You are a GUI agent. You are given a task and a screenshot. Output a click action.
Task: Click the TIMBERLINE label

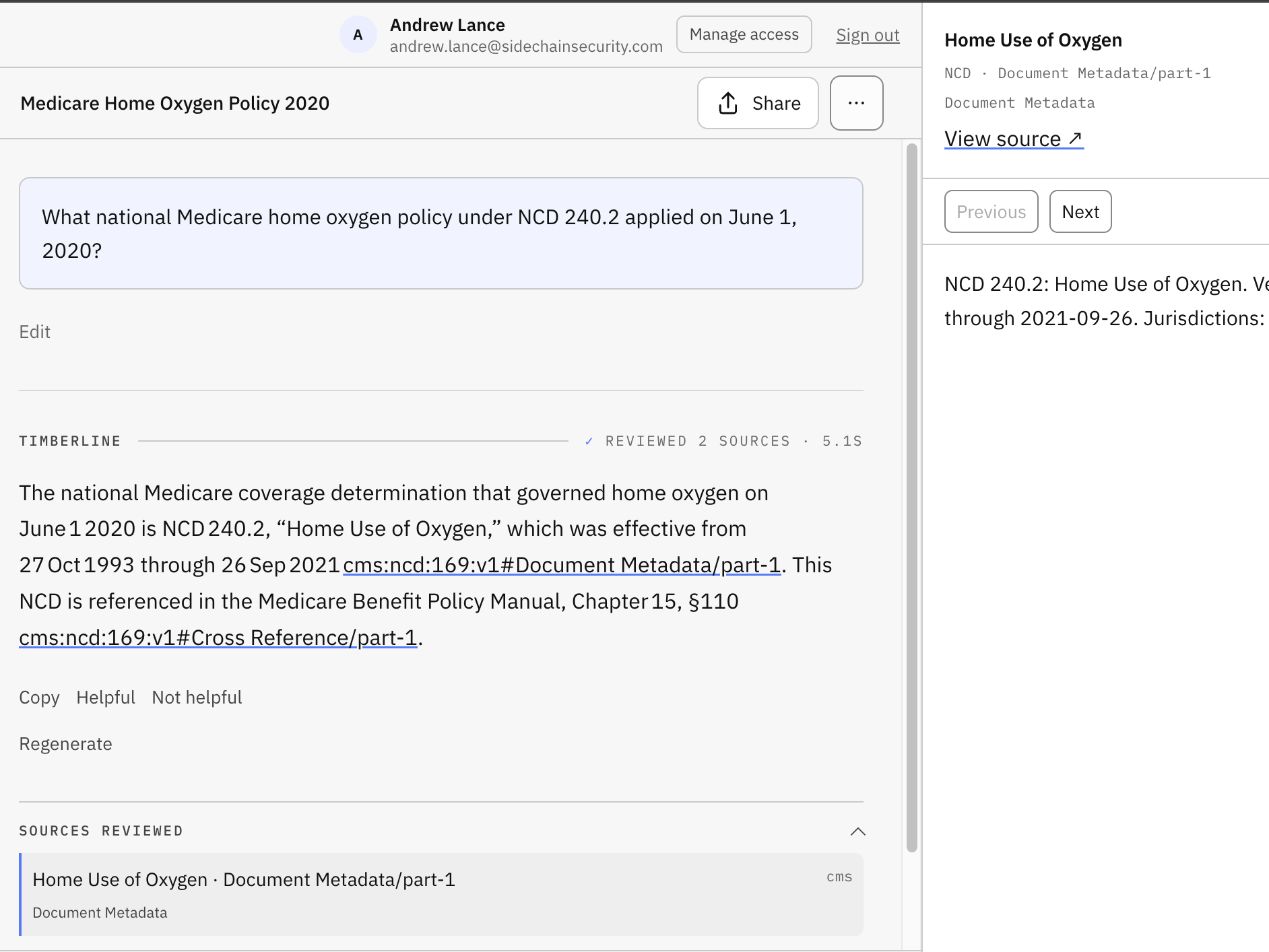coord(70,441)
